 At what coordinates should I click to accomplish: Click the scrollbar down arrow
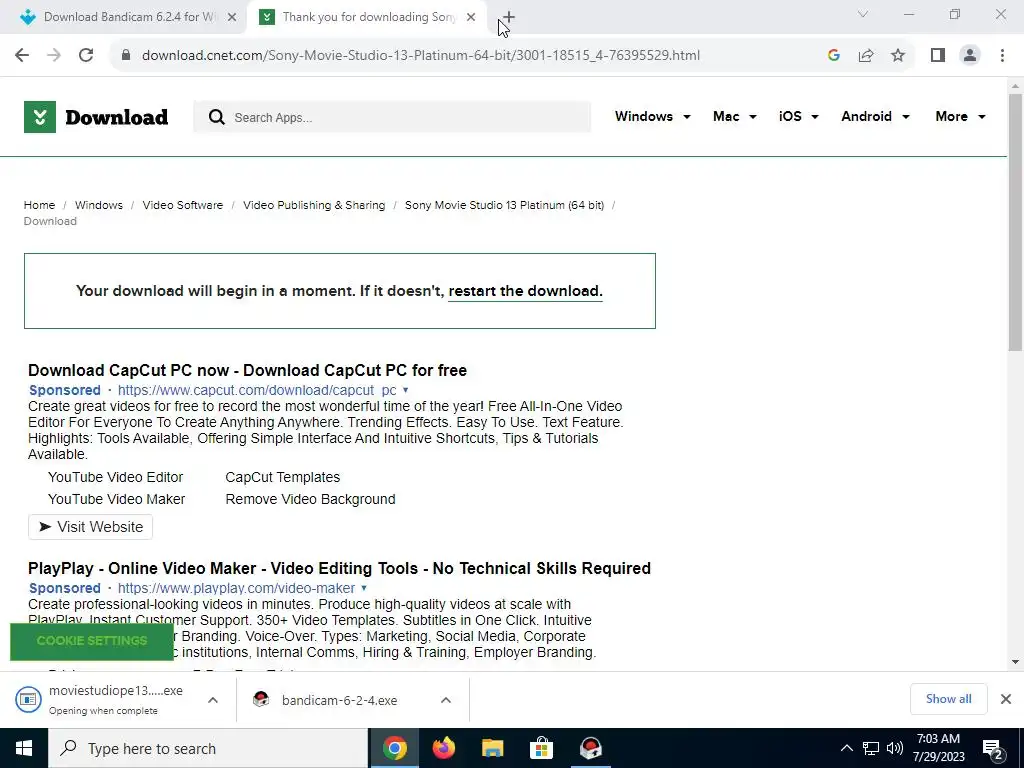pos(1015,662)
